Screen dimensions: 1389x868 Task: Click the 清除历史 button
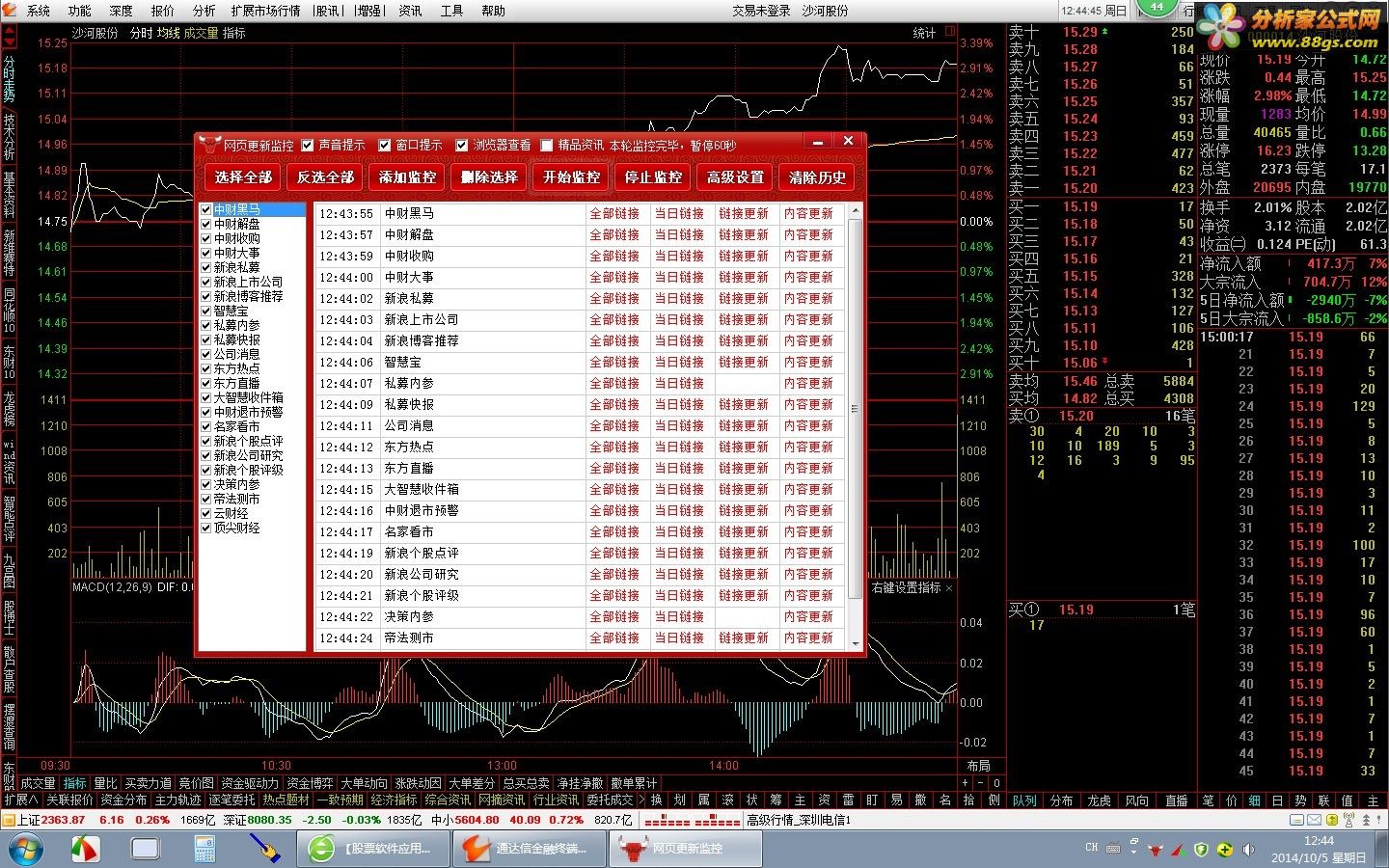[x=818, y=177]
